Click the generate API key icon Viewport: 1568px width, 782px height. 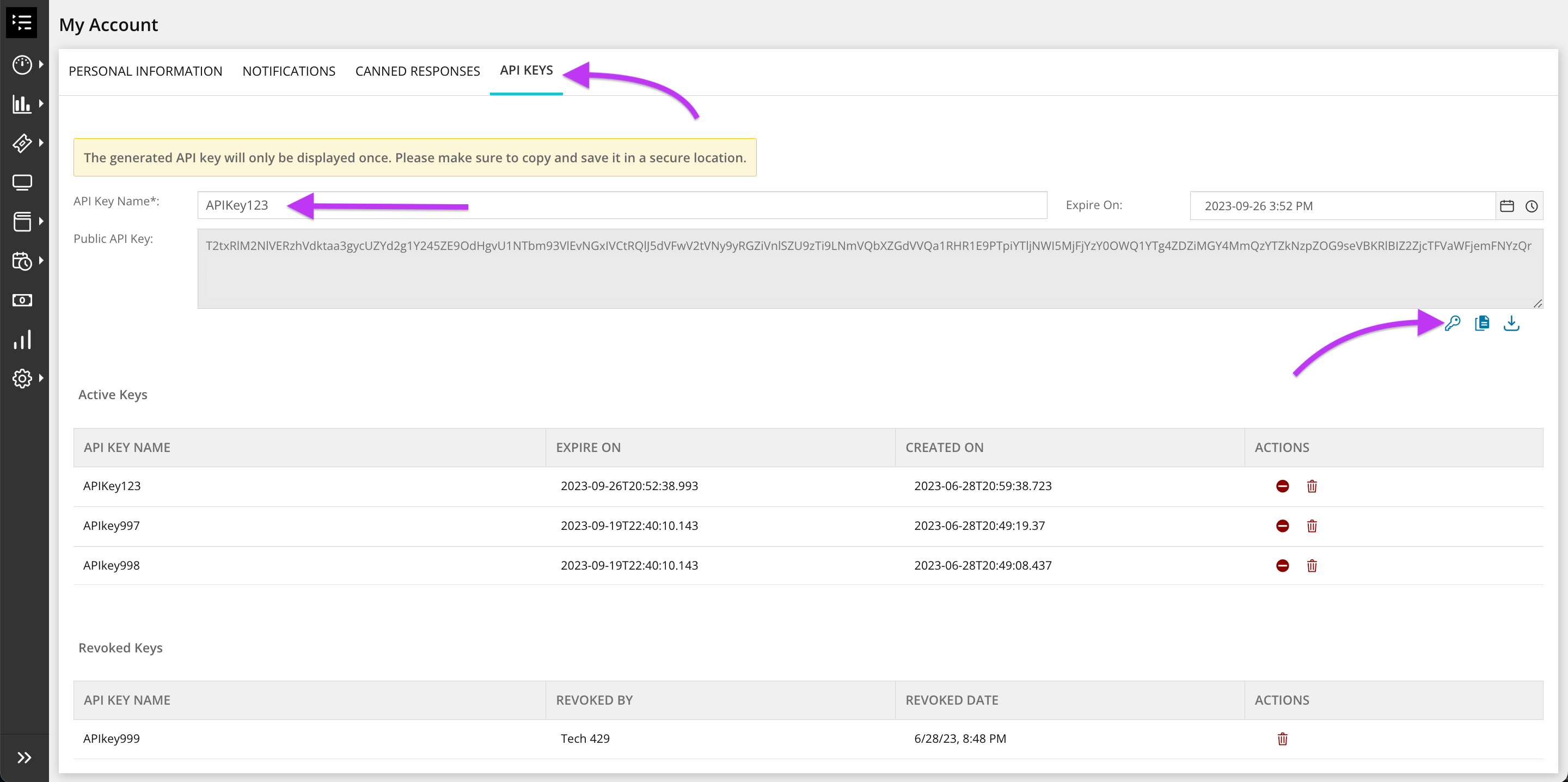point(1453,323)
